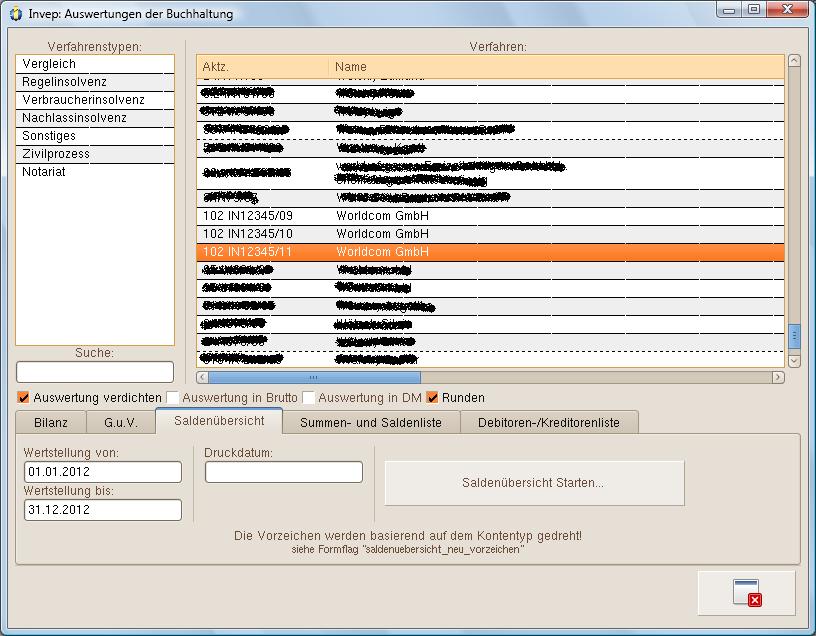Select Verbraucherinsolvenz procedure type

[95, 100]
